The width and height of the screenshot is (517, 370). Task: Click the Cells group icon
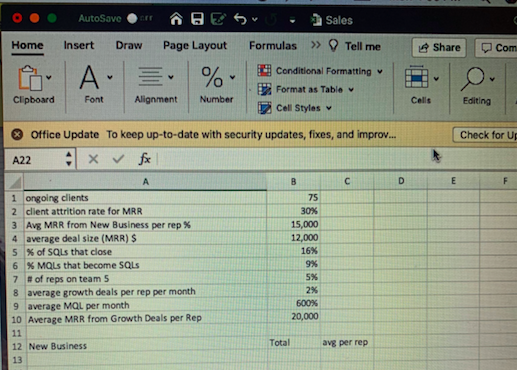click(x=416, y=77)
